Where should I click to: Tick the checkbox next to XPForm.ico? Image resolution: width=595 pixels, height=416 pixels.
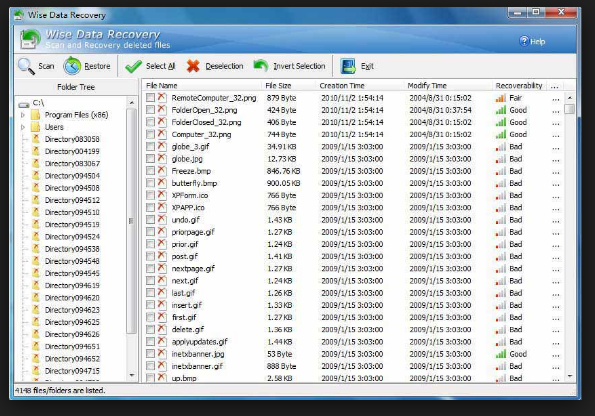[150, 195]
